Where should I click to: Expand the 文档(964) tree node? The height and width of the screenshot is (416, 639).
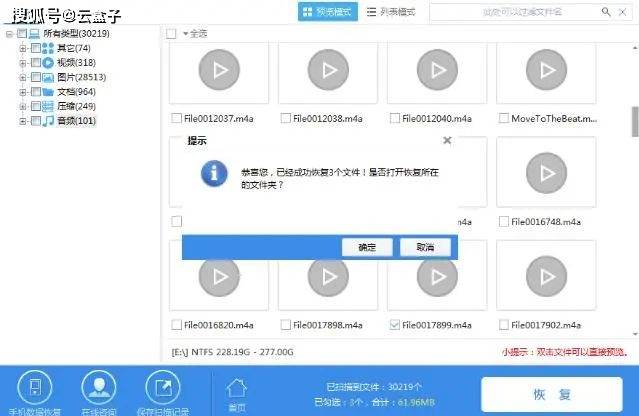pyautogui.click(x=23, y=92)
